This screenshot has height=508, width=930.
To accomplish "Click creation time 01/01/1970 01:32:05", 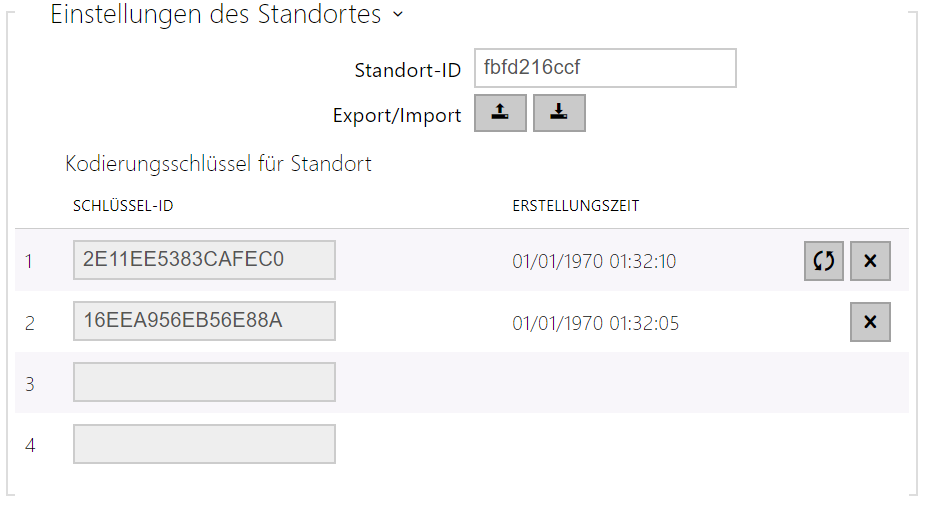I will [594, 324].
